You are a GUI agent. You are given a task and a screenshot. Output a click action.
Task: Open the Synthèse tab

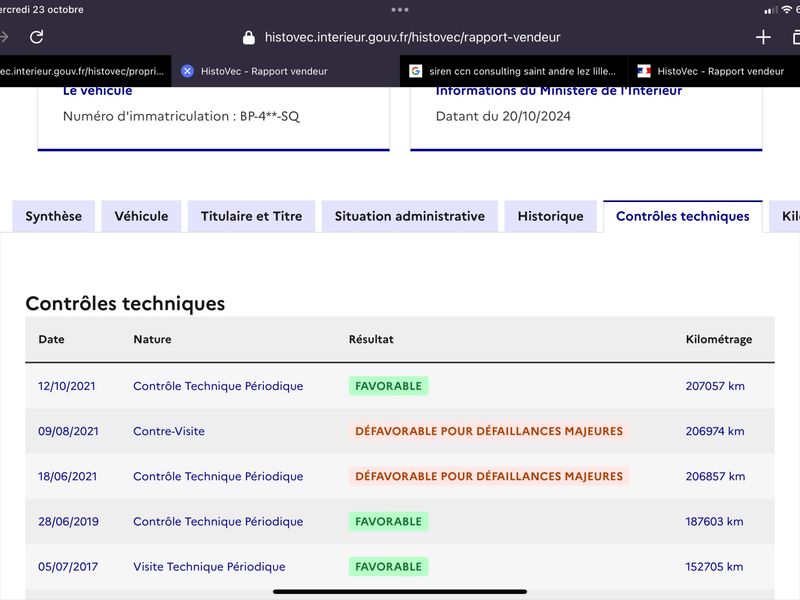pos(54,216)
